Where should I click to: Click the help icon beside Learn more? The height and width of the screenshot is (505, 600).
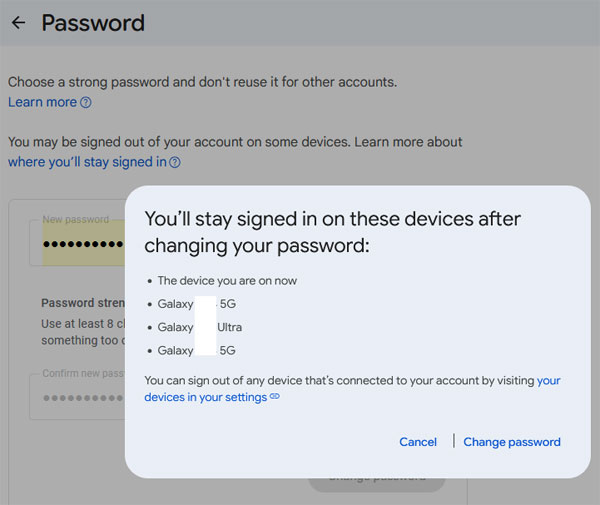(x=86, y=103)
